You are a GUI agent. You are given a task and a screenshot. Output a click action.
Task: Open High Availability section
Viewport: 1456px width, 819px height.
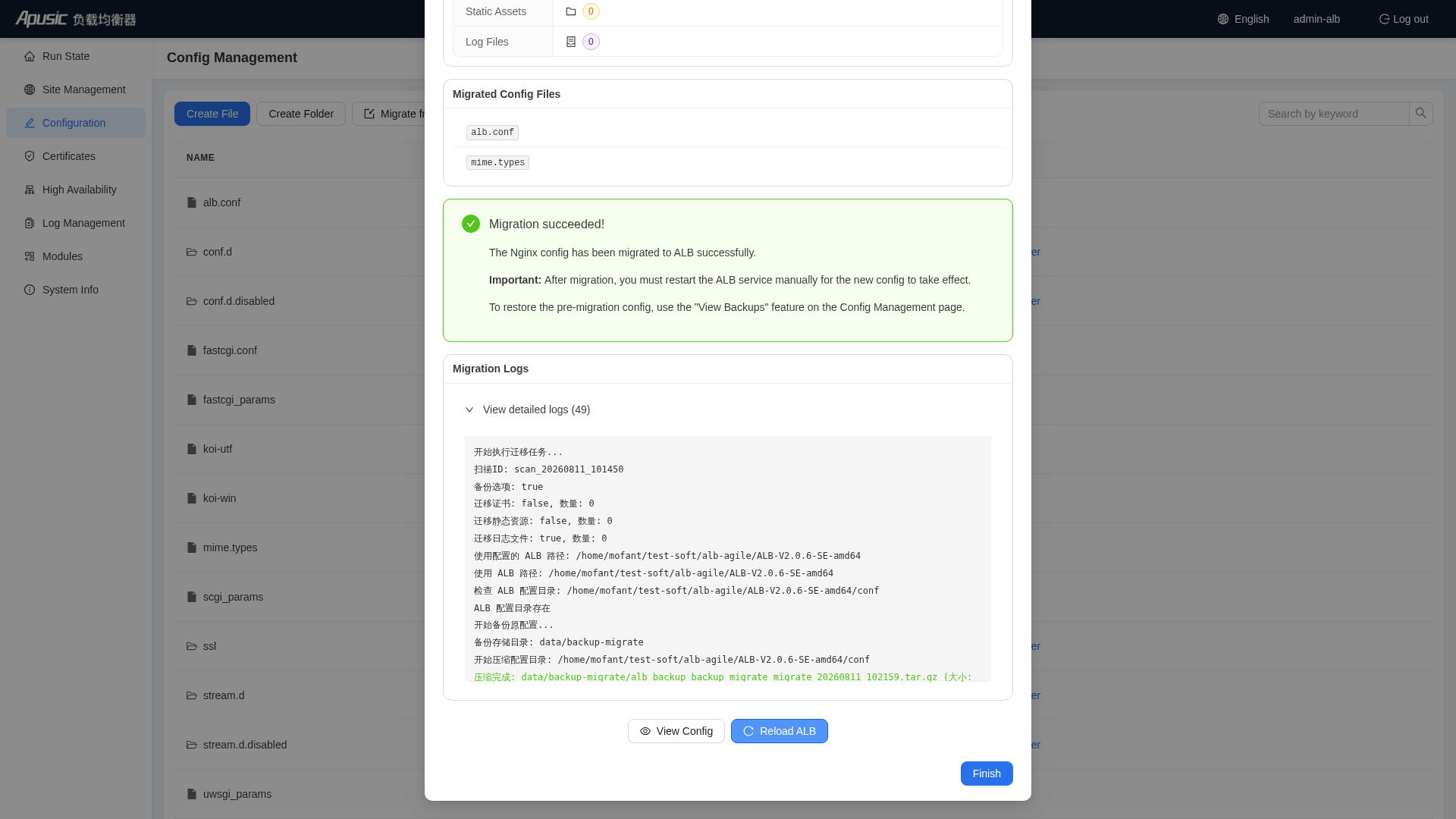76,190
